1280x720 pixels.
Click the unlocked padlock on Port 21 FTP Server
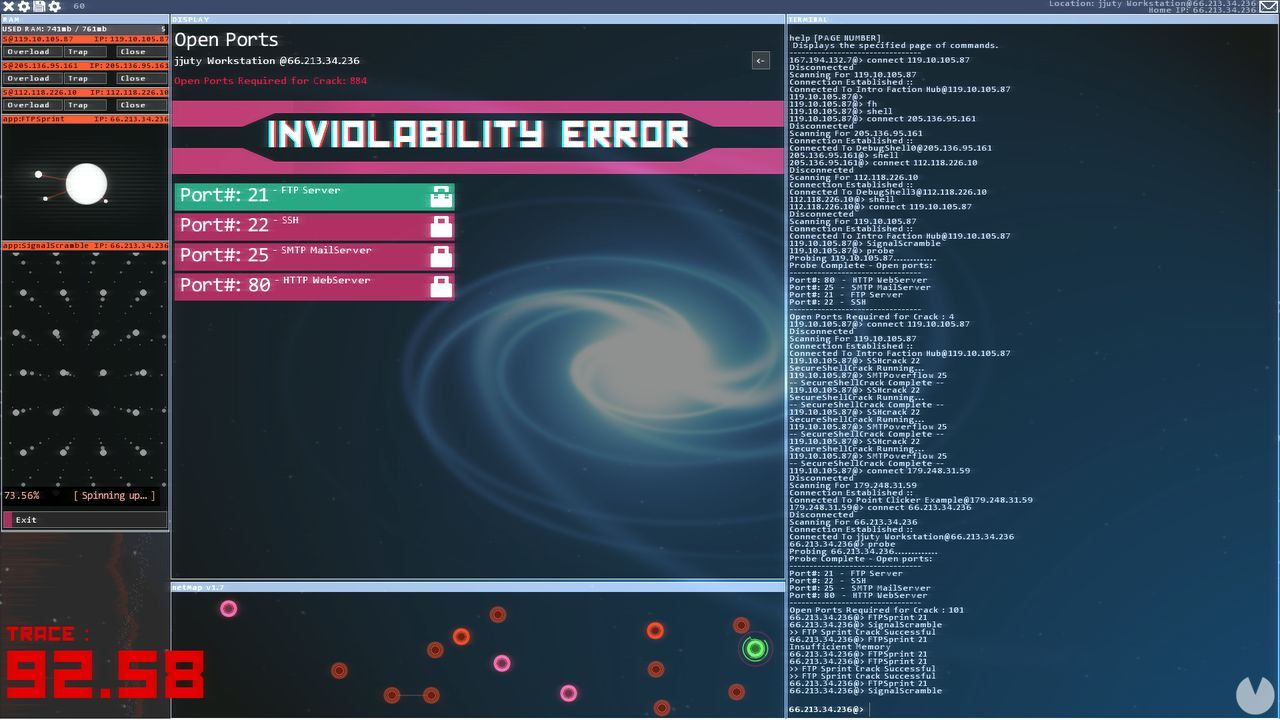(440, 195)
